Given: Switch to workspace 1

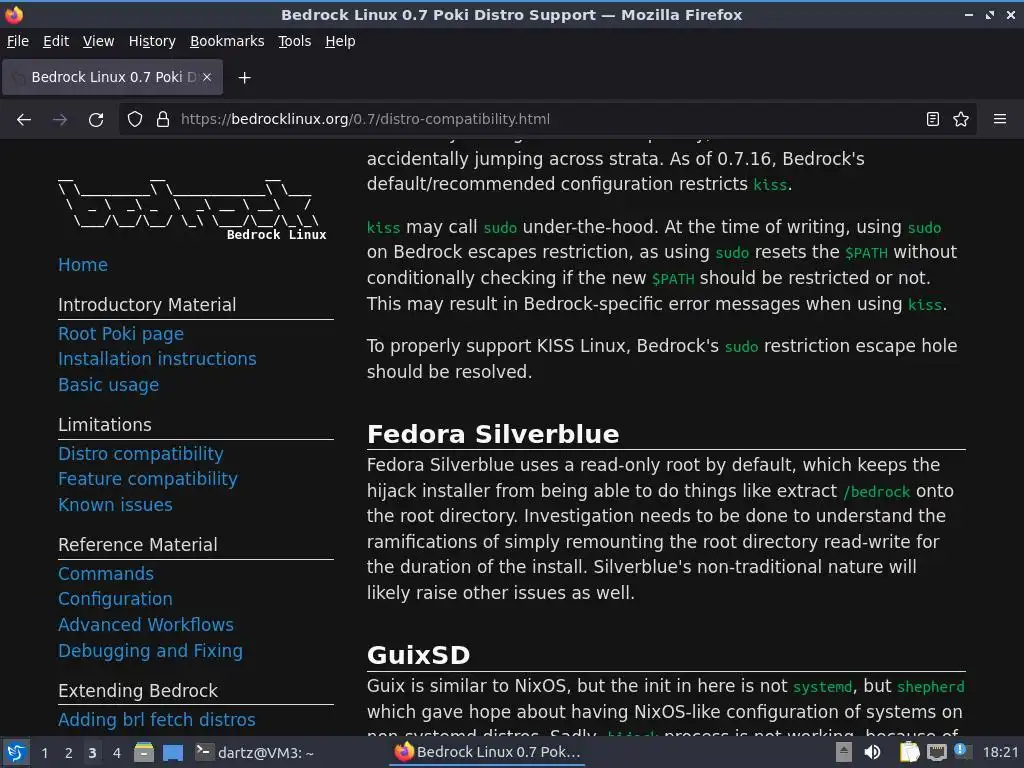Looking at the screenshot, I should tap(44, 753).
